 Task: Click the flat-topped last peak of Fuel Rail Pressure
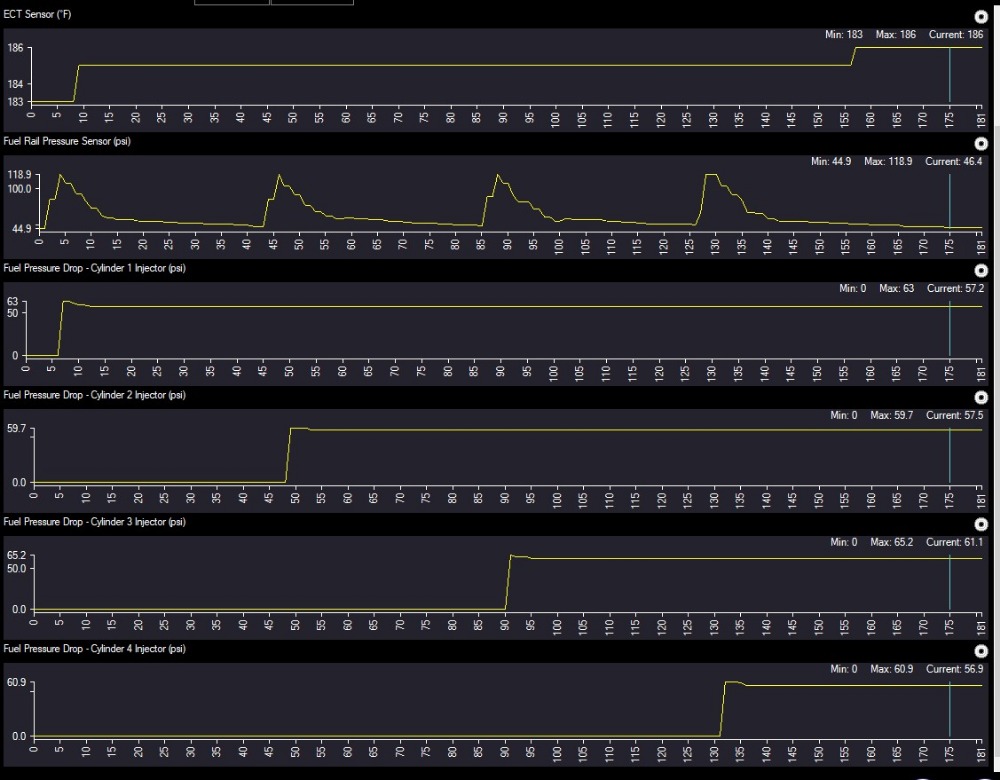[712, 175]
